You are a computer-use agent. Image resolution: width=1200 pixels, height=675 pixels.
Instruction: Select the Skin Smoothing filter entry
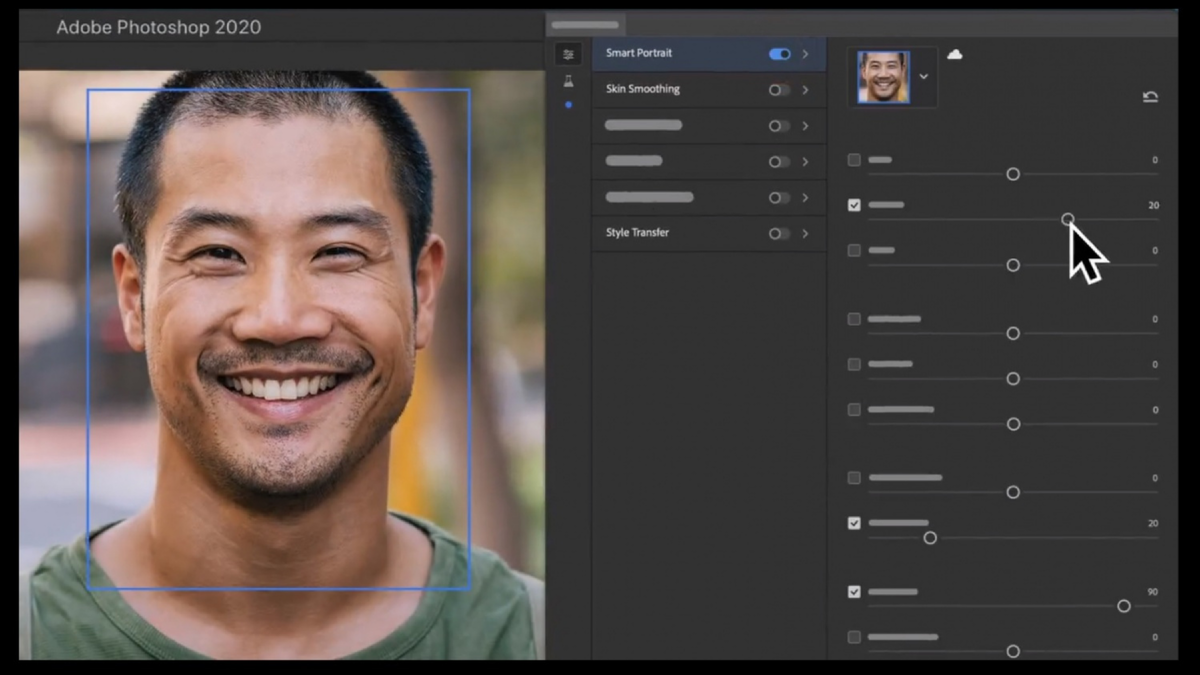pyautogui.click(x=642, y=89)
